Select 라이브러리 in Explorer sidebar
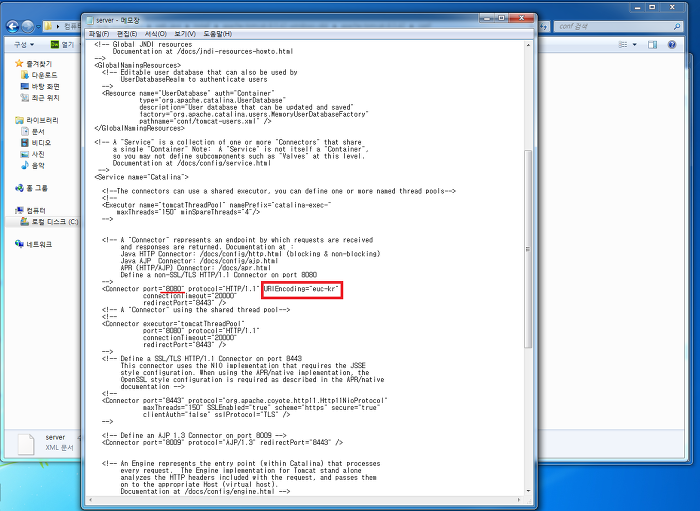Image resolution: width=700 pixels, height=511 pixels. point(42,120)
